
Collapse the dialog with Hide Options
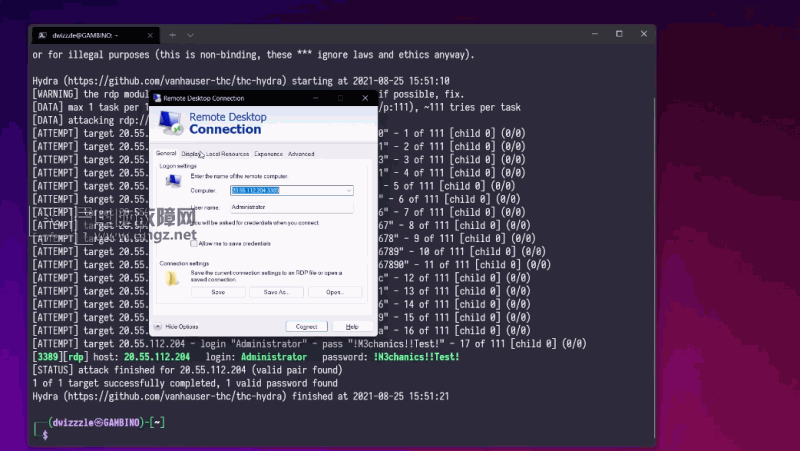coord(177,327)
